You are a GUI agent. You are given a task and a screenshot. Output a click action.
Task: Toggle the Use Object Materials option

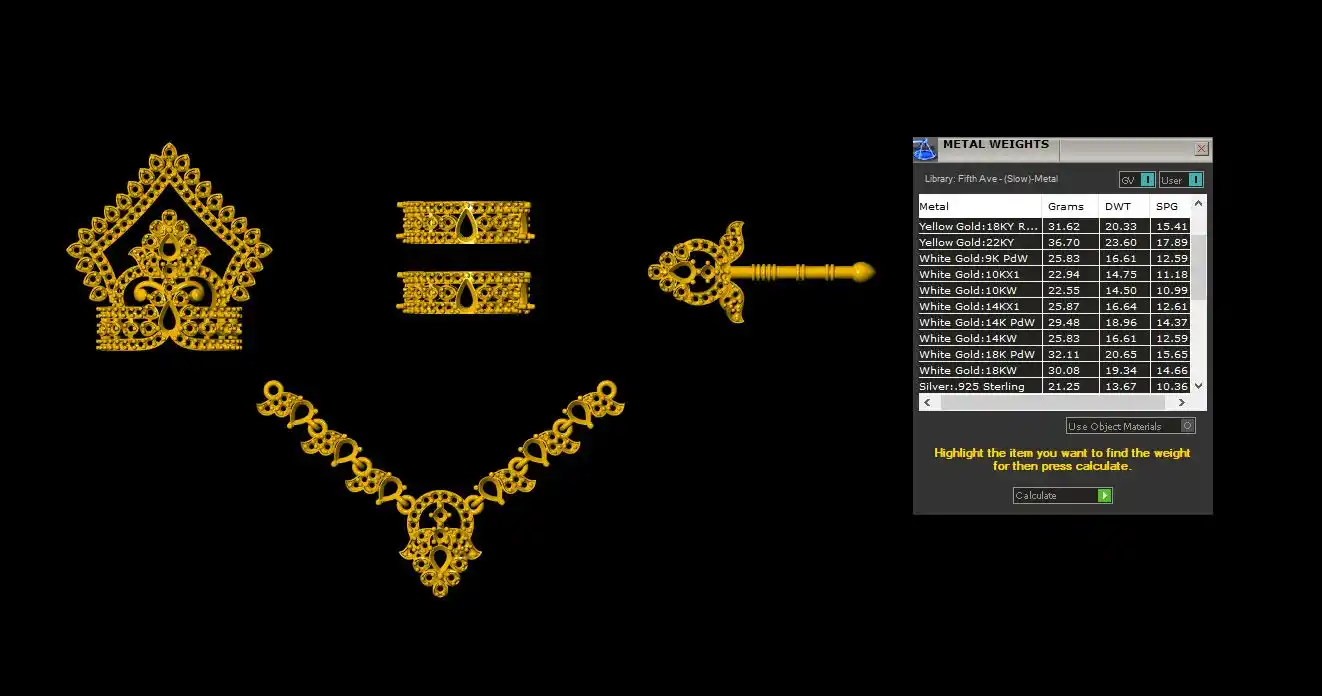click(x=1187, y=426)
